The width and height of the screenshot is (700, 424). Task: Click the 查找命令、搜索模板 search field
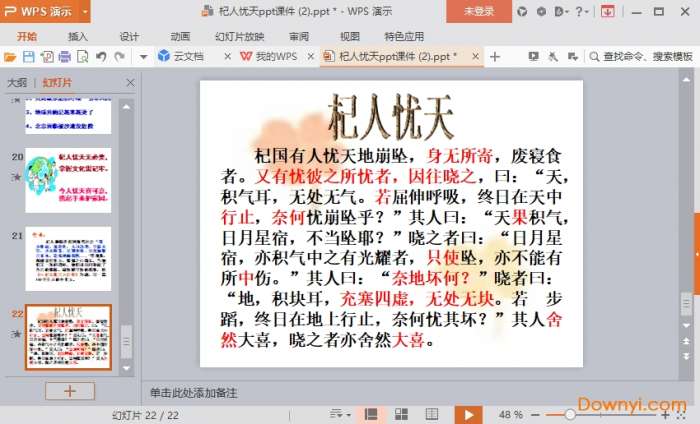tap(641, 57)
